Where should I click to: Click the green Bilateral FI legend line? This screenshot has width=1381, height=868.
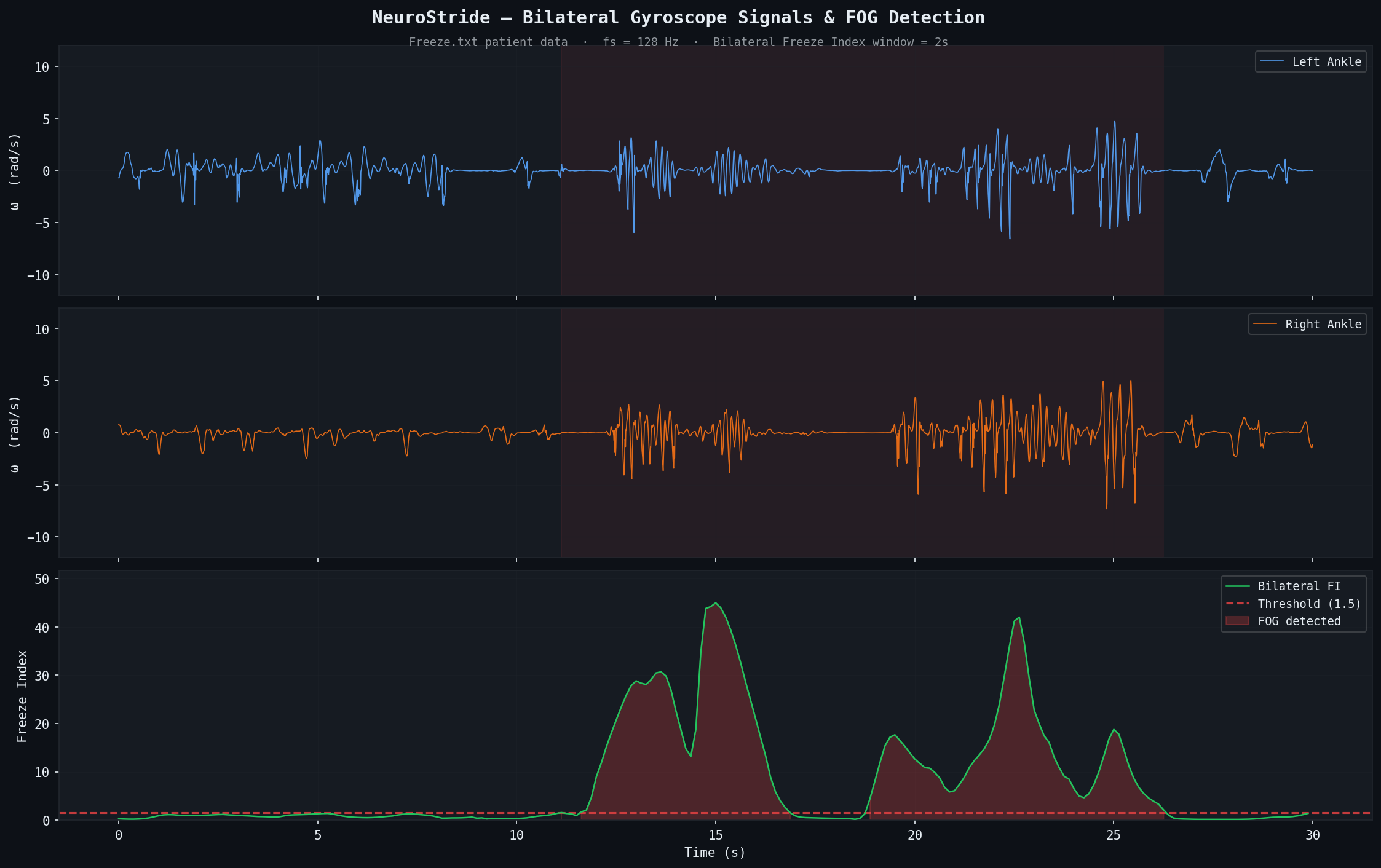[x=1237, y=586]
